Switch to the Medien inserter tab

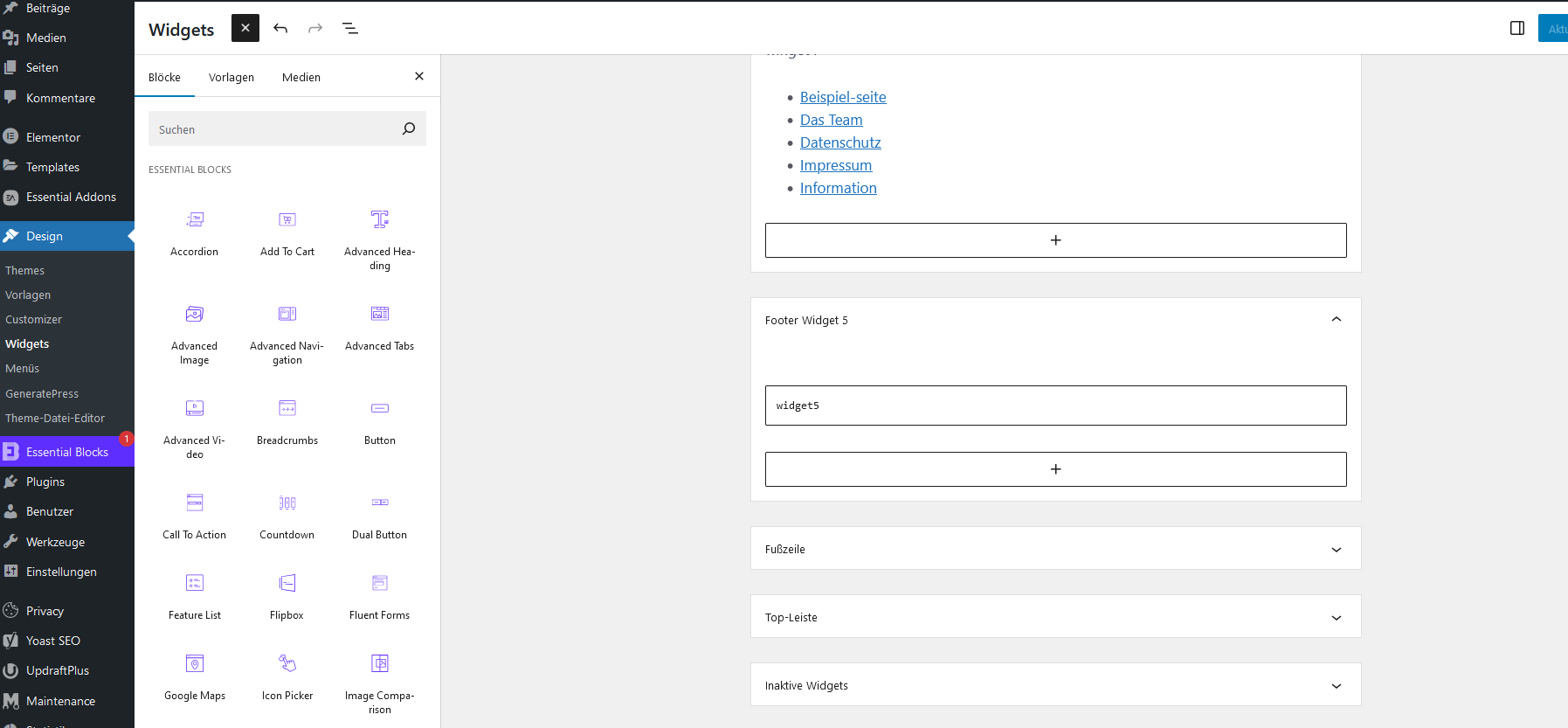pos(301,77)
